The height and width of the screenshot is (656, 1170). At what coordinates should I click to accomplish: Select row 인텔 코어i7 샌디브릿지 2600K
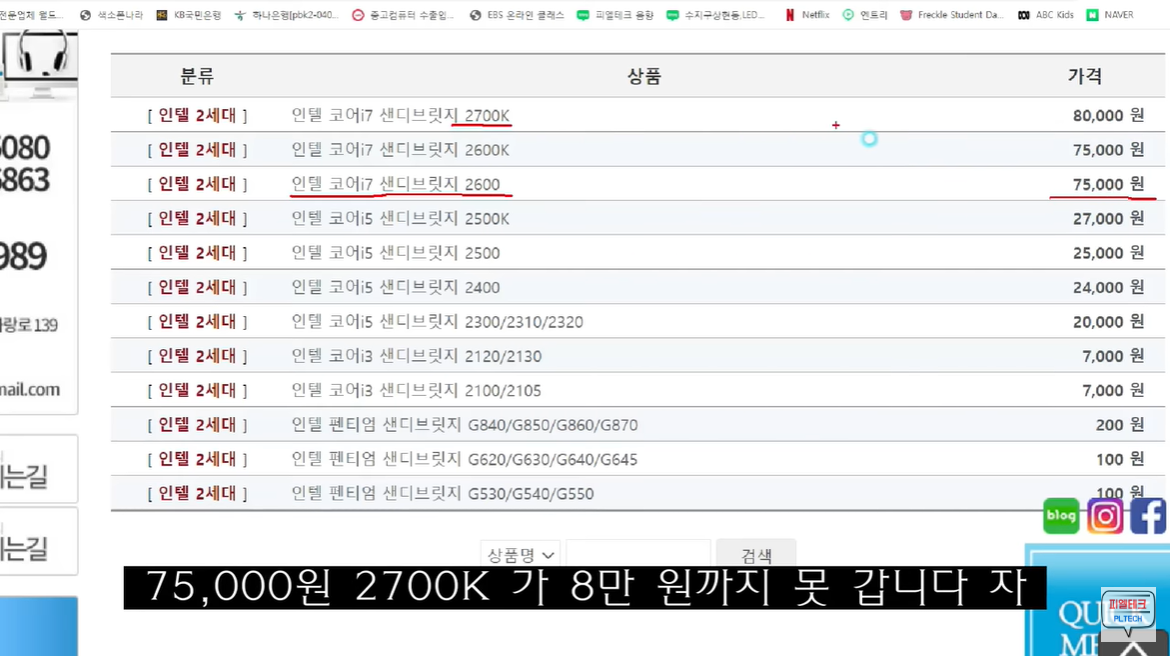tap(638, 149)
